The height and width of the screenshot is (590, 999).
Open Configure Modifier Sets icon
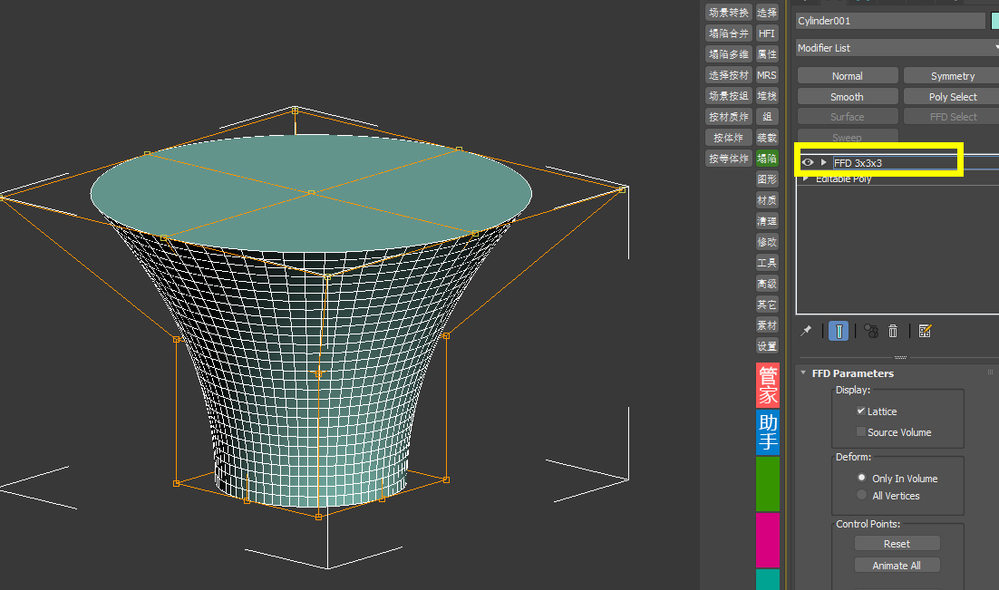click(x=925, y=331)
